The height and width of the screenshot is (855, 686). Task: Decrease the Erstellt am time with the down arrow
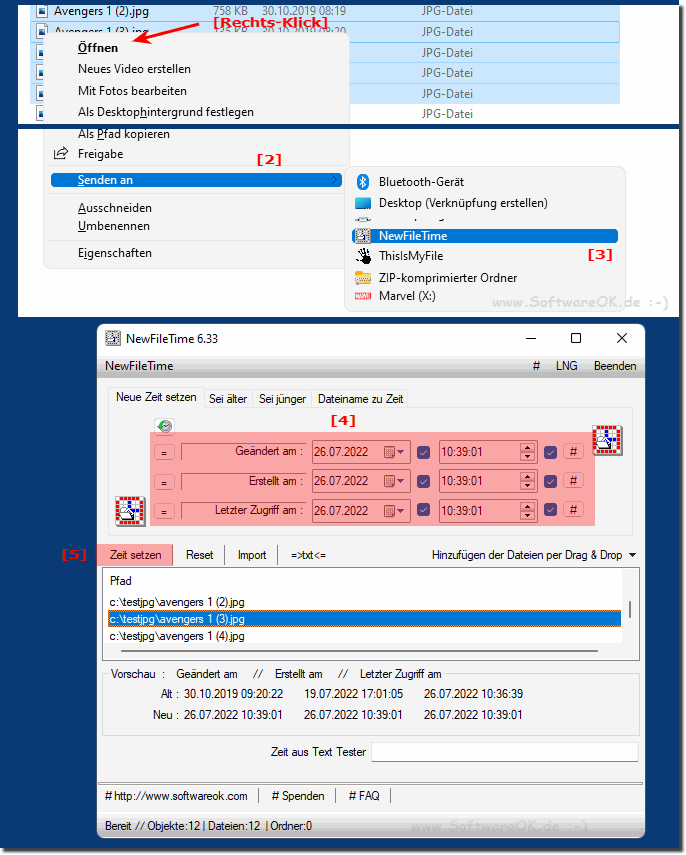pos(527,486)
